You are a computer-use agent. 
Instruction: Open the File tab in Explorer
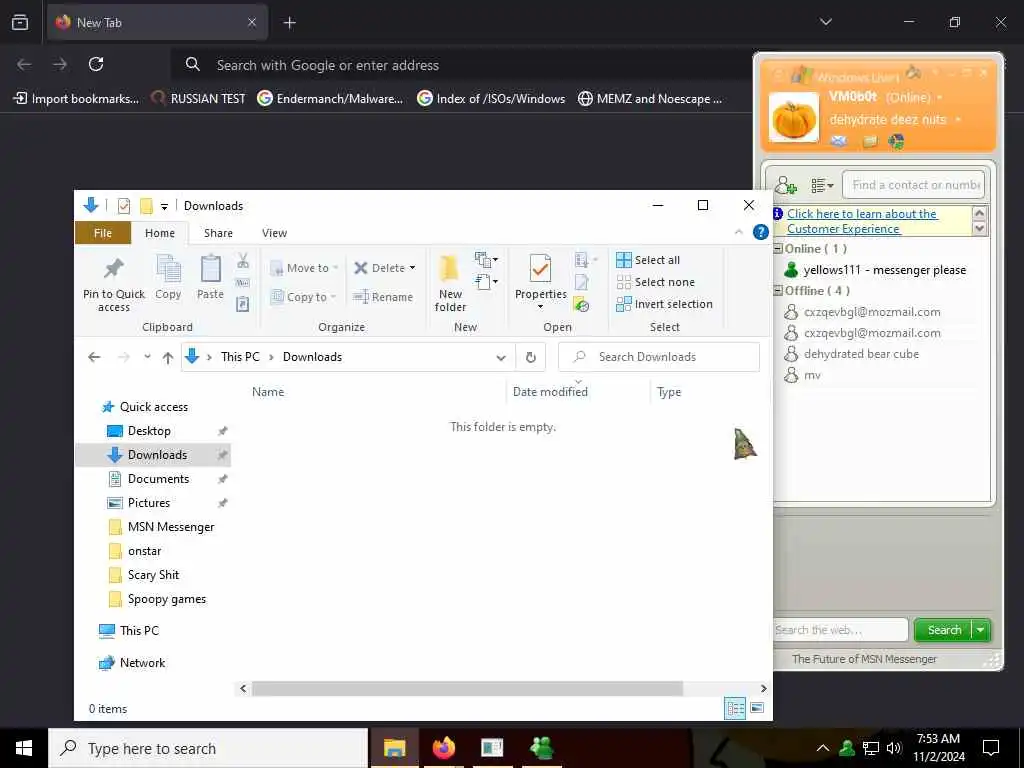103,233
